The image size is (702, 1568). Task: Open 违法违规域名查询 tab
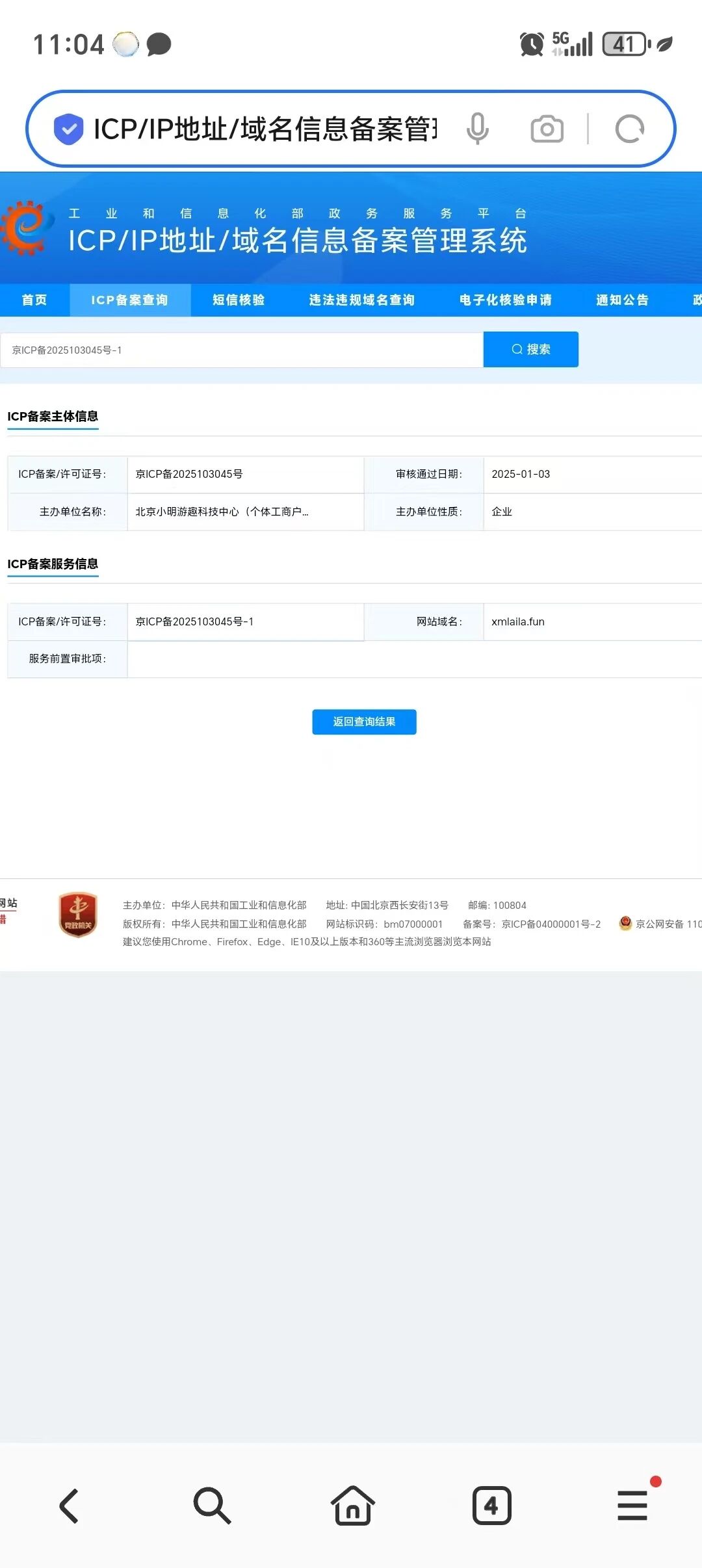[362, 300]
